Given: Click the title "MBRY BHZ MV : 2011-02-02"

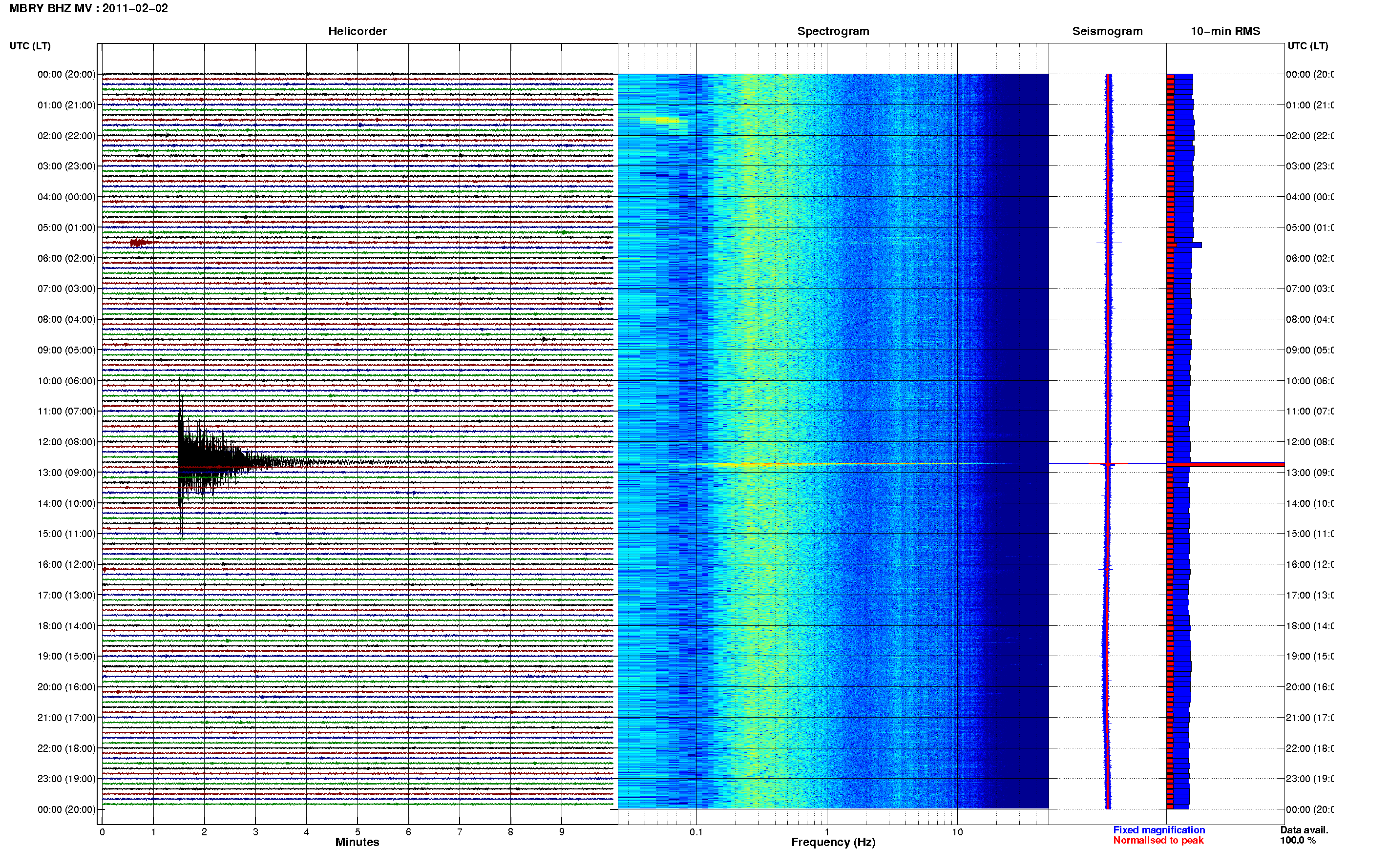Looking at the screenshot, I should [88, 8].
